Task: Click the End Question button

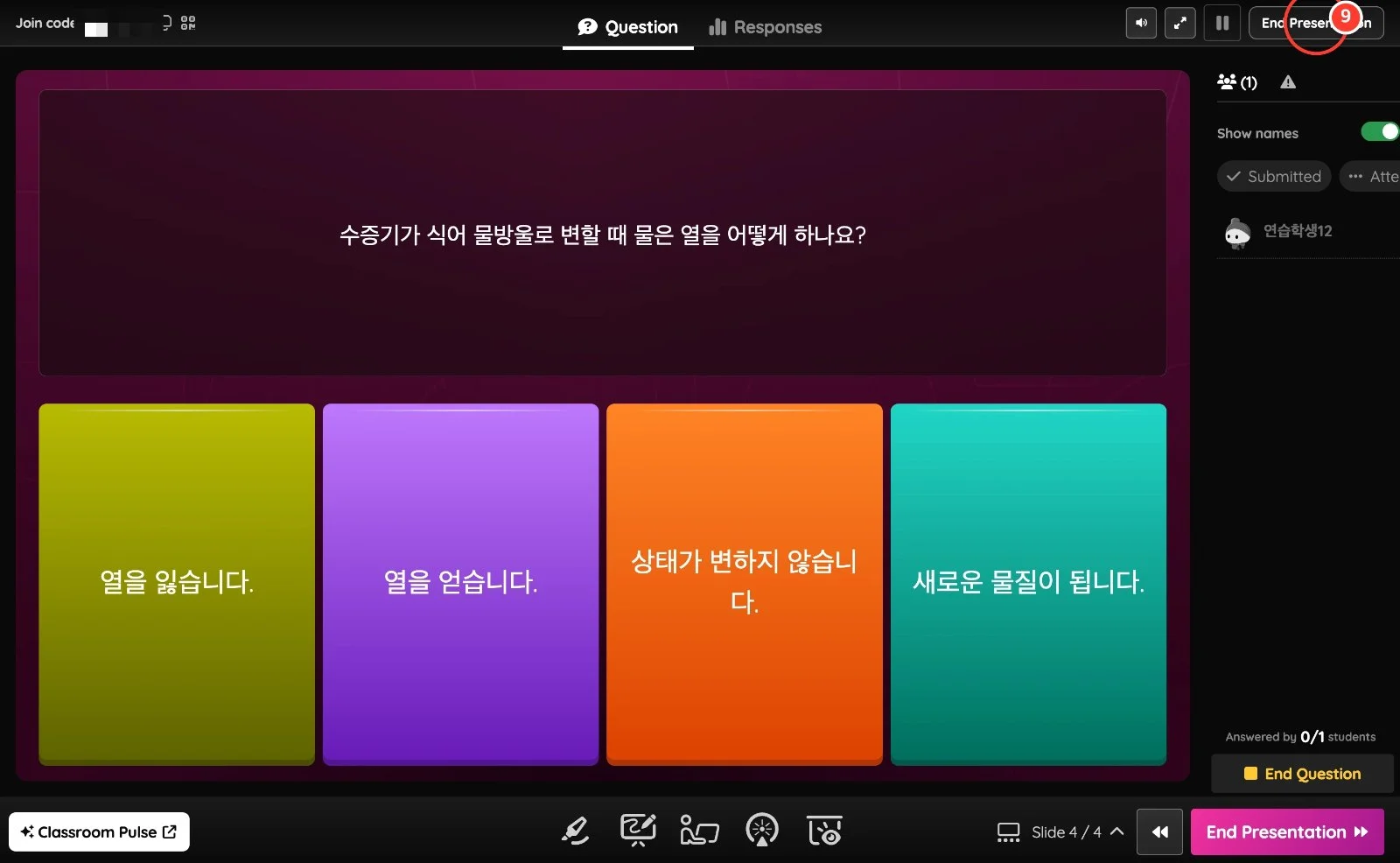Action: pyautogui.click(x=1302, y=774)
